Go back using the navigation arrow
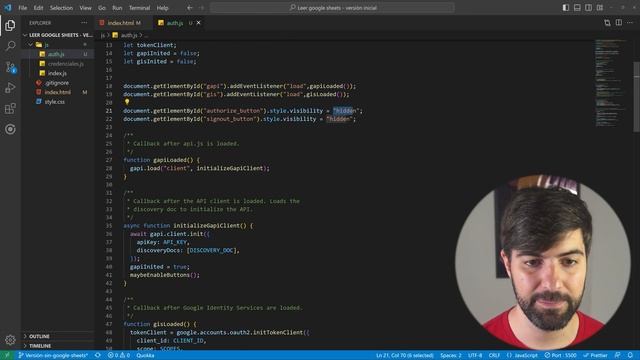Viewport: 640px width, 360px height. pos(190,8)
